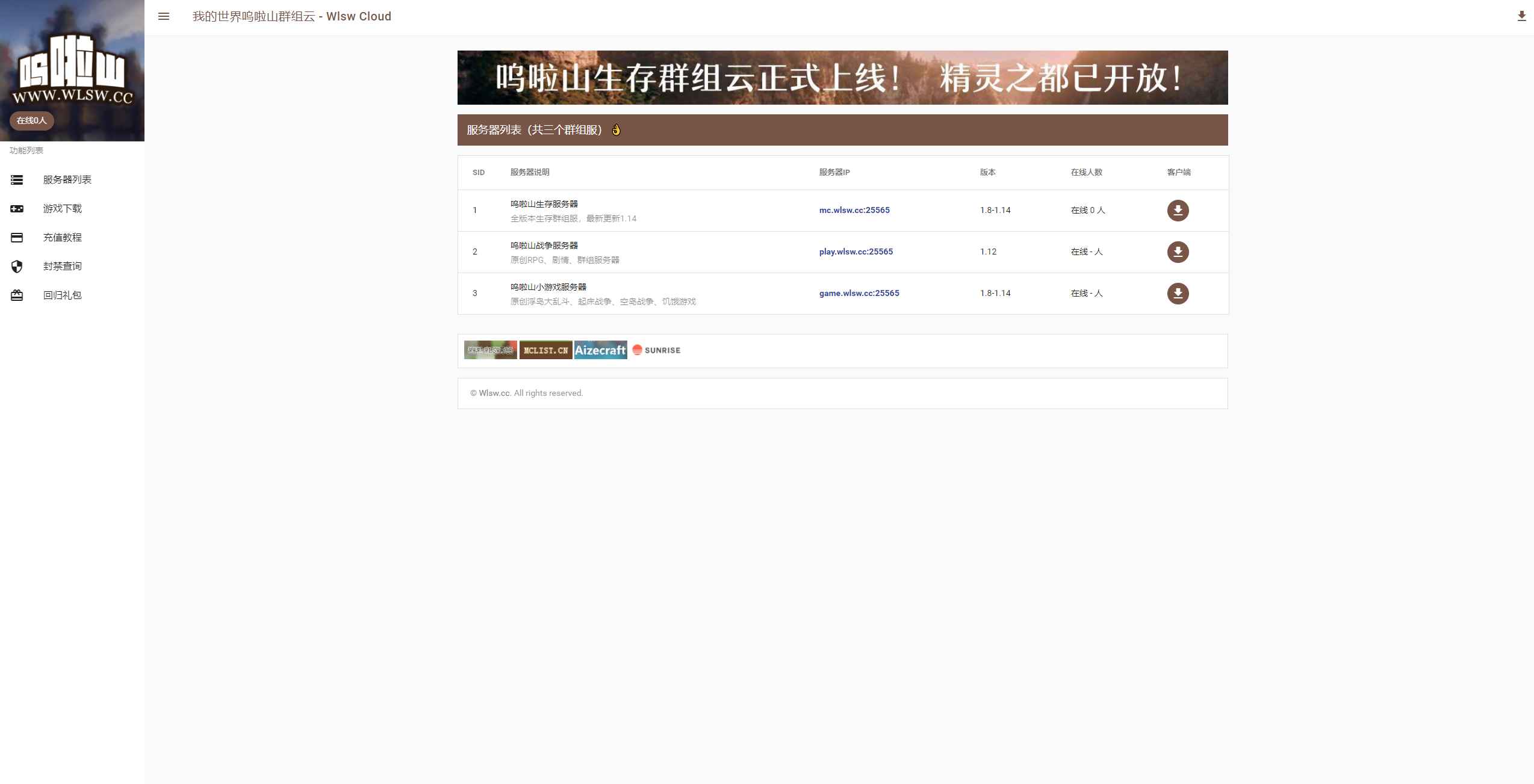Click the server list icon in sidebar
This screenshot has height=784, width=1534.
[17, 180]
